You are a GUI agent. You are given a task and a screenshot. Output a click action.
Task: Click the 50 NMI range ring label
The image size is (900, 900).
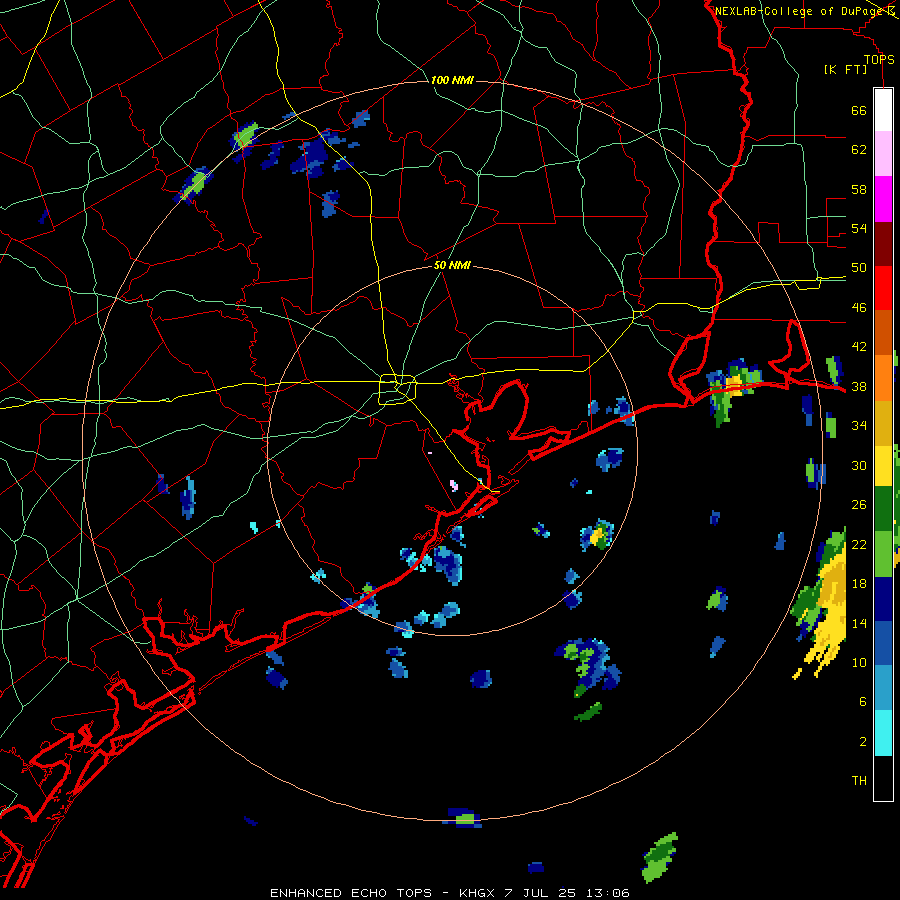coord(452,265)
